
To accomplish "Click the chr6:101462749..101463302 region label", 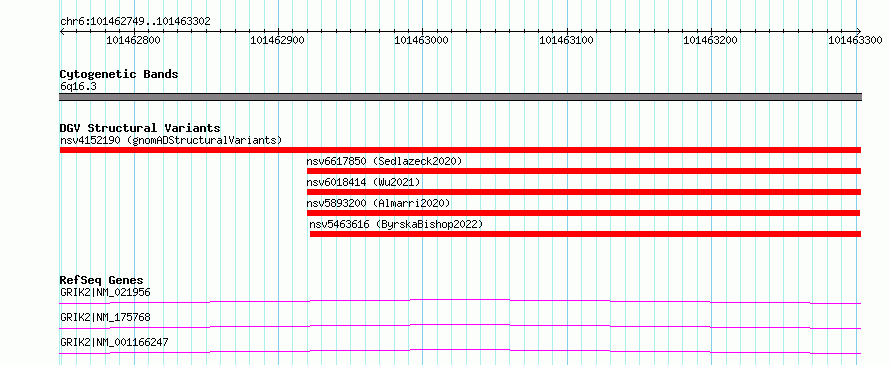I will click(x=135, y=22).
